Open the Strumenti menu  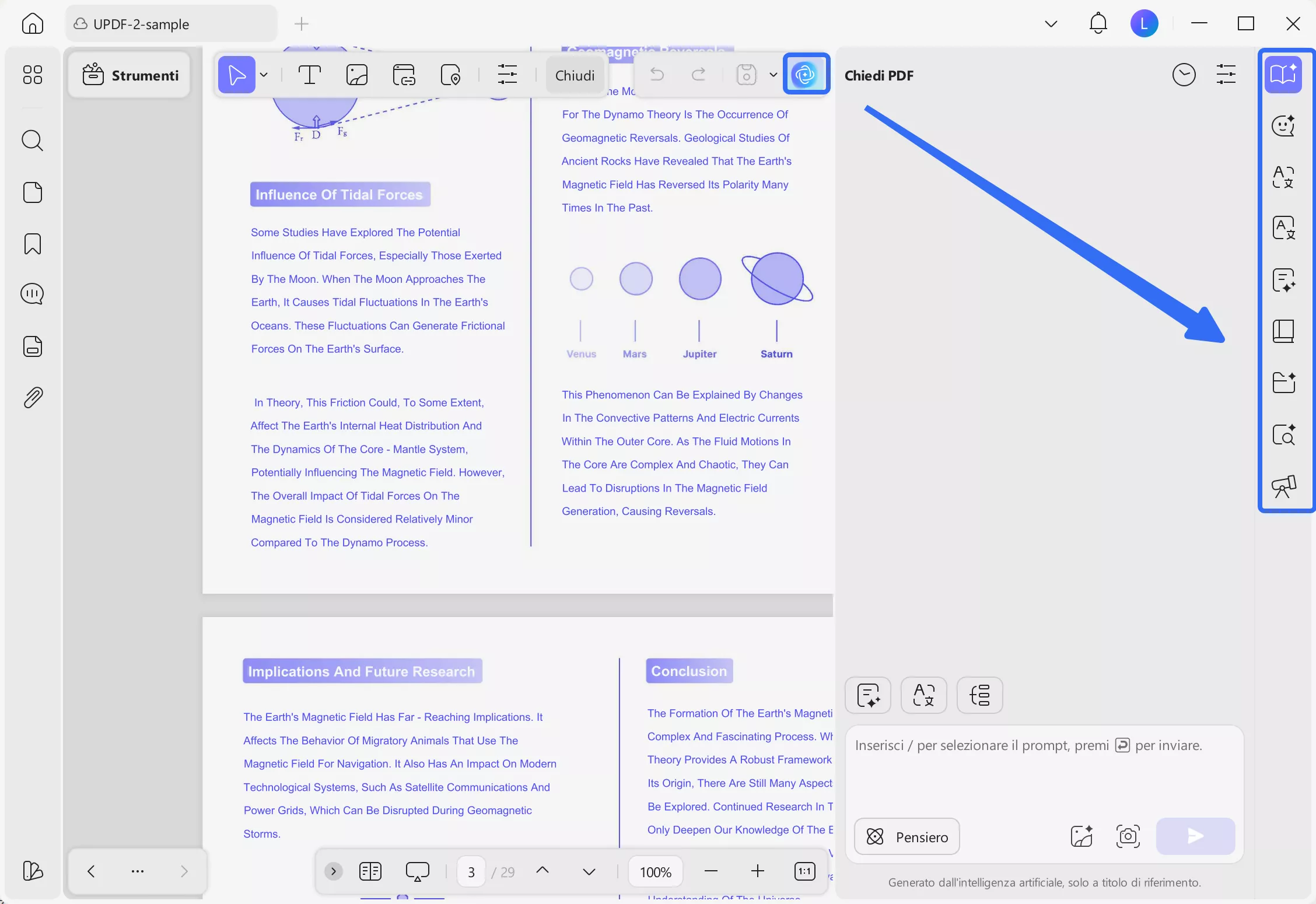coord(130,75)
